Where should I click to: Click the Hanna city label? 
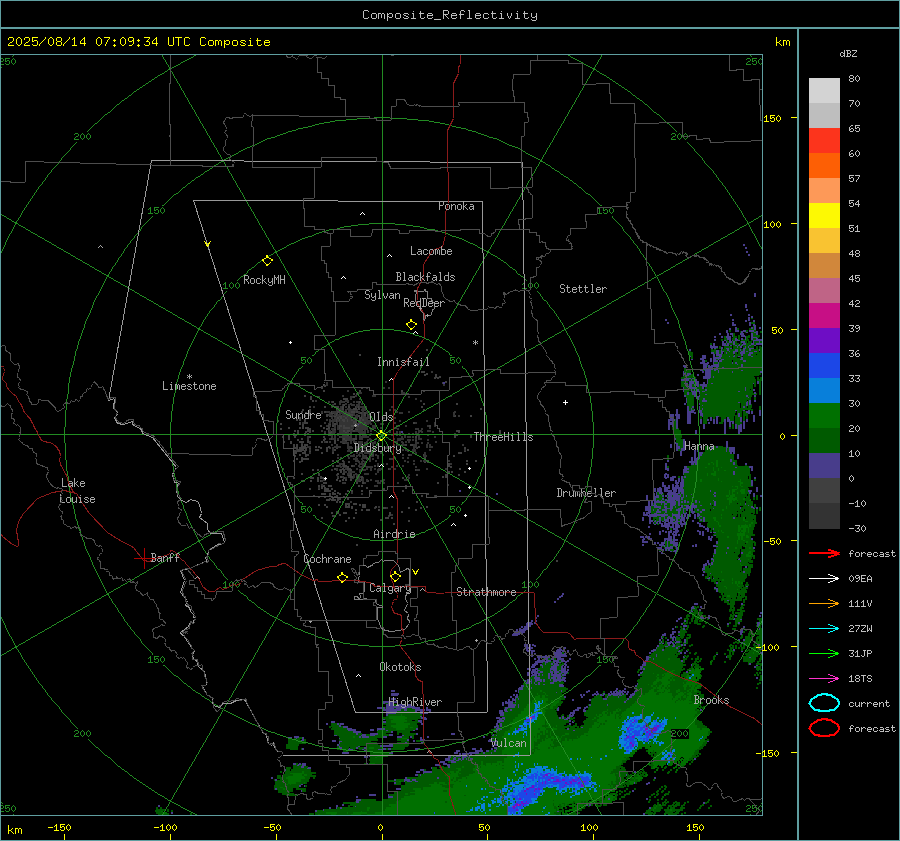coord(699,446)
